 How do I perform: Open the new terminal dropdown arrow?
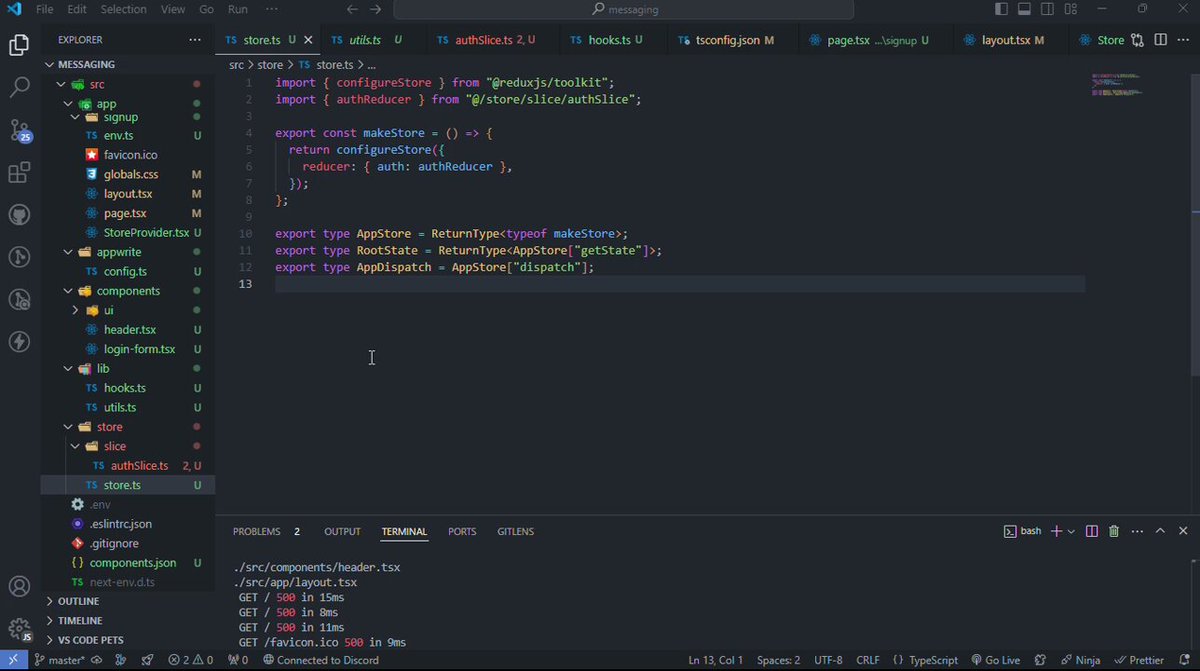[x=1071, y=532]
